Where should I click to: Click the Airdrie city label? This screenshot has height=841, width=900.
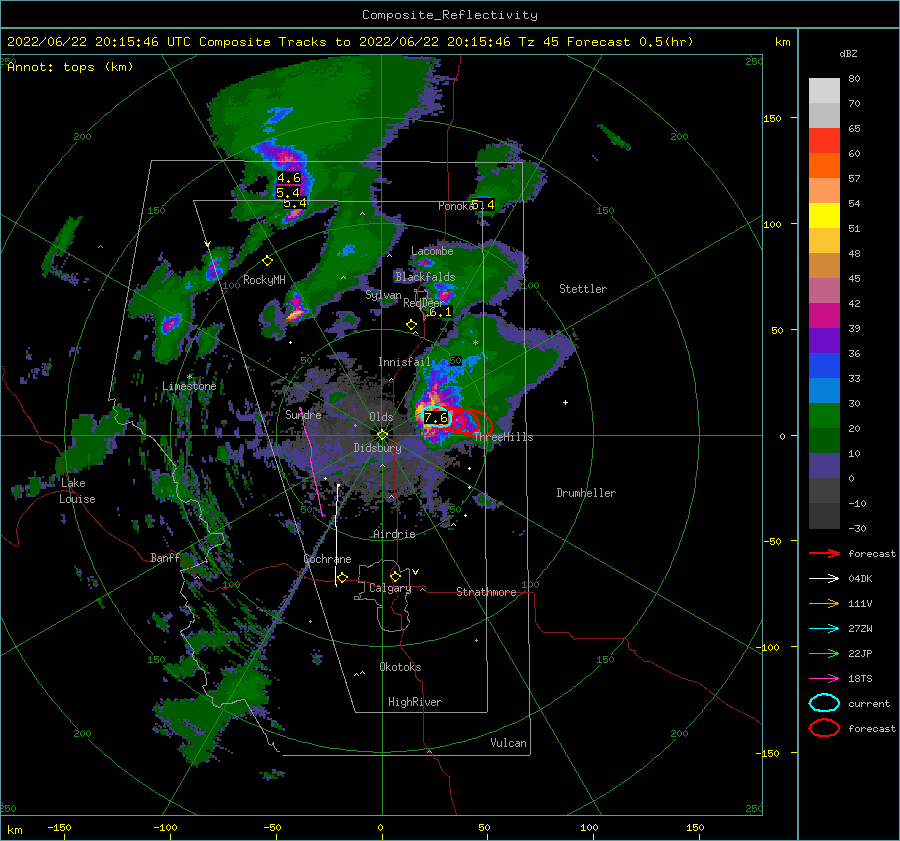click(x=394, y=534)
